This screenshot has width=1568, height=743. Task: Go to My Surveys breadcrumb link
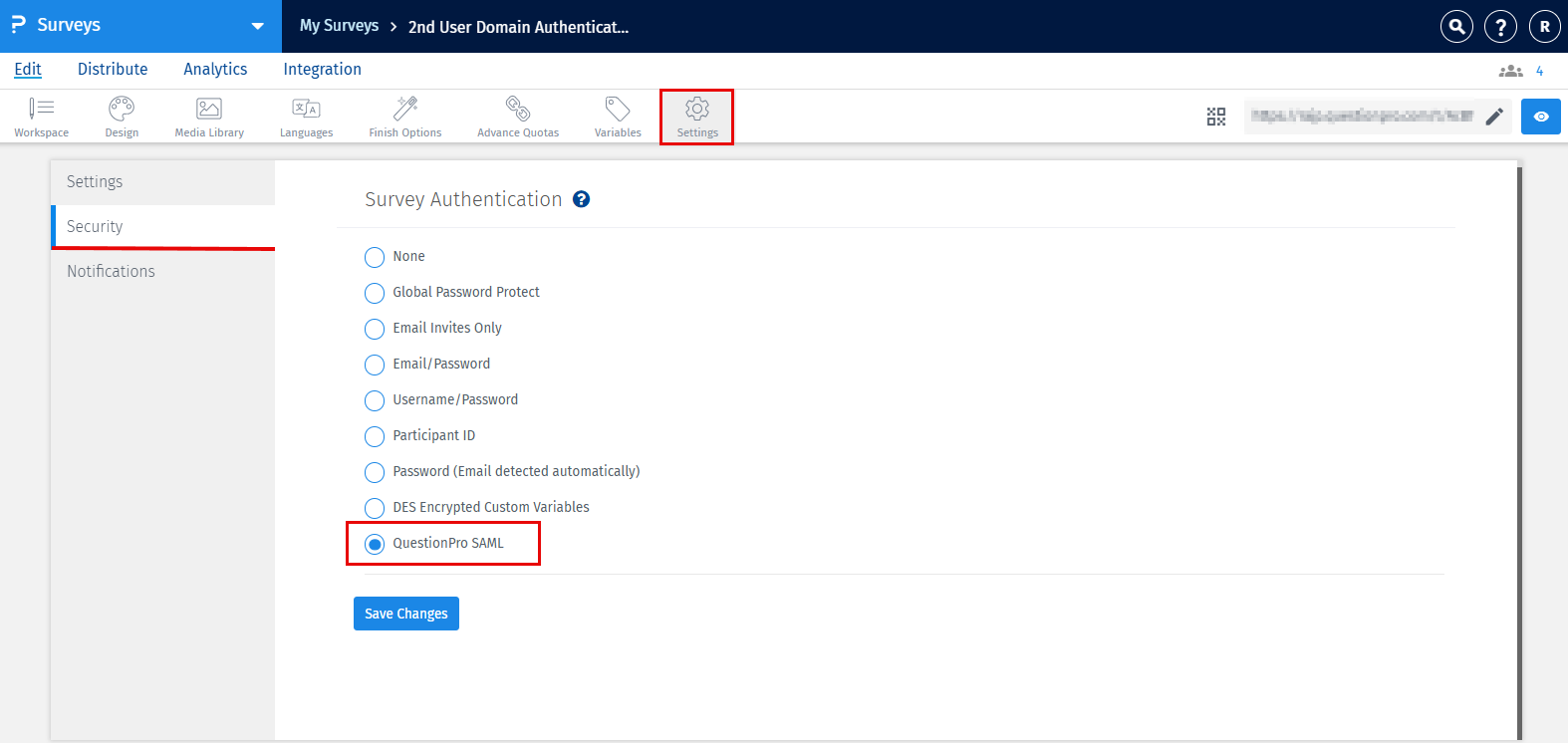339,26
